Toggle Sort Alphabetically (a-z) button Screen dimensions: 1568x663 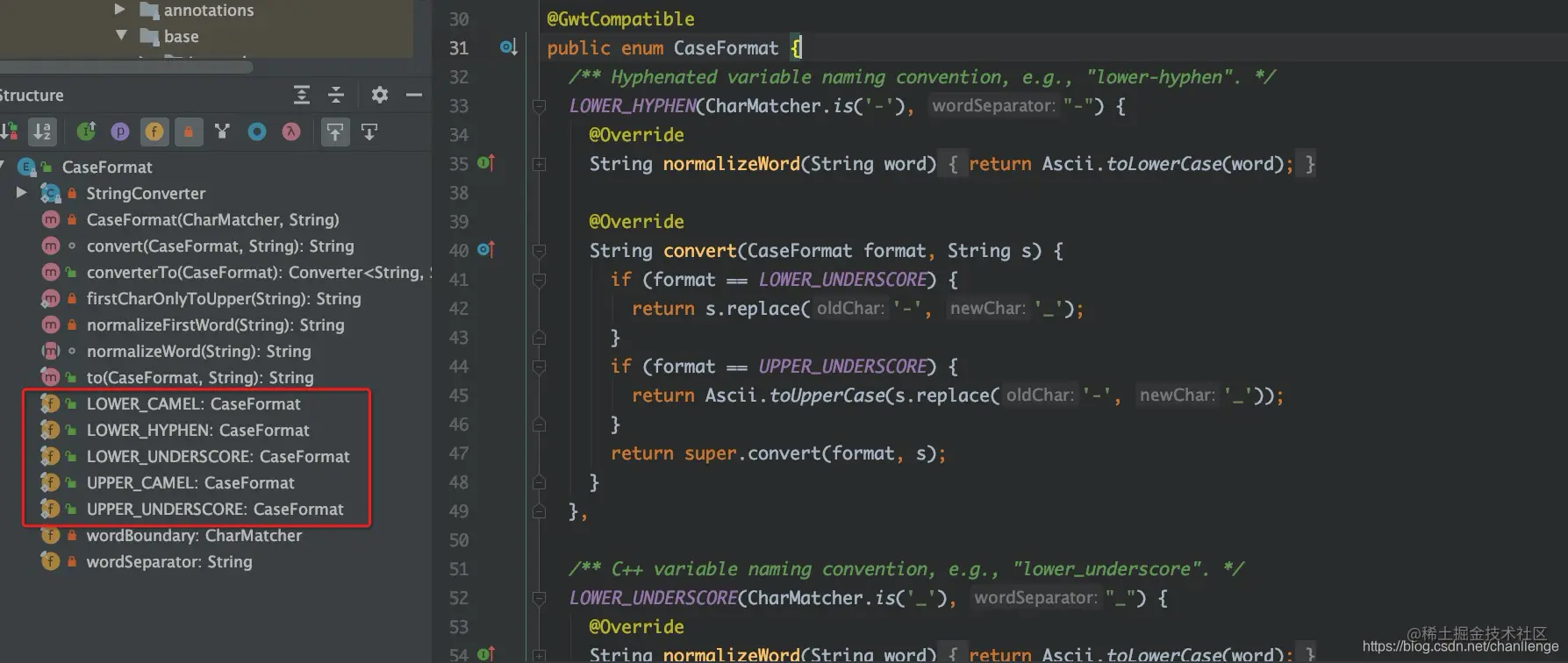(41, 132)
